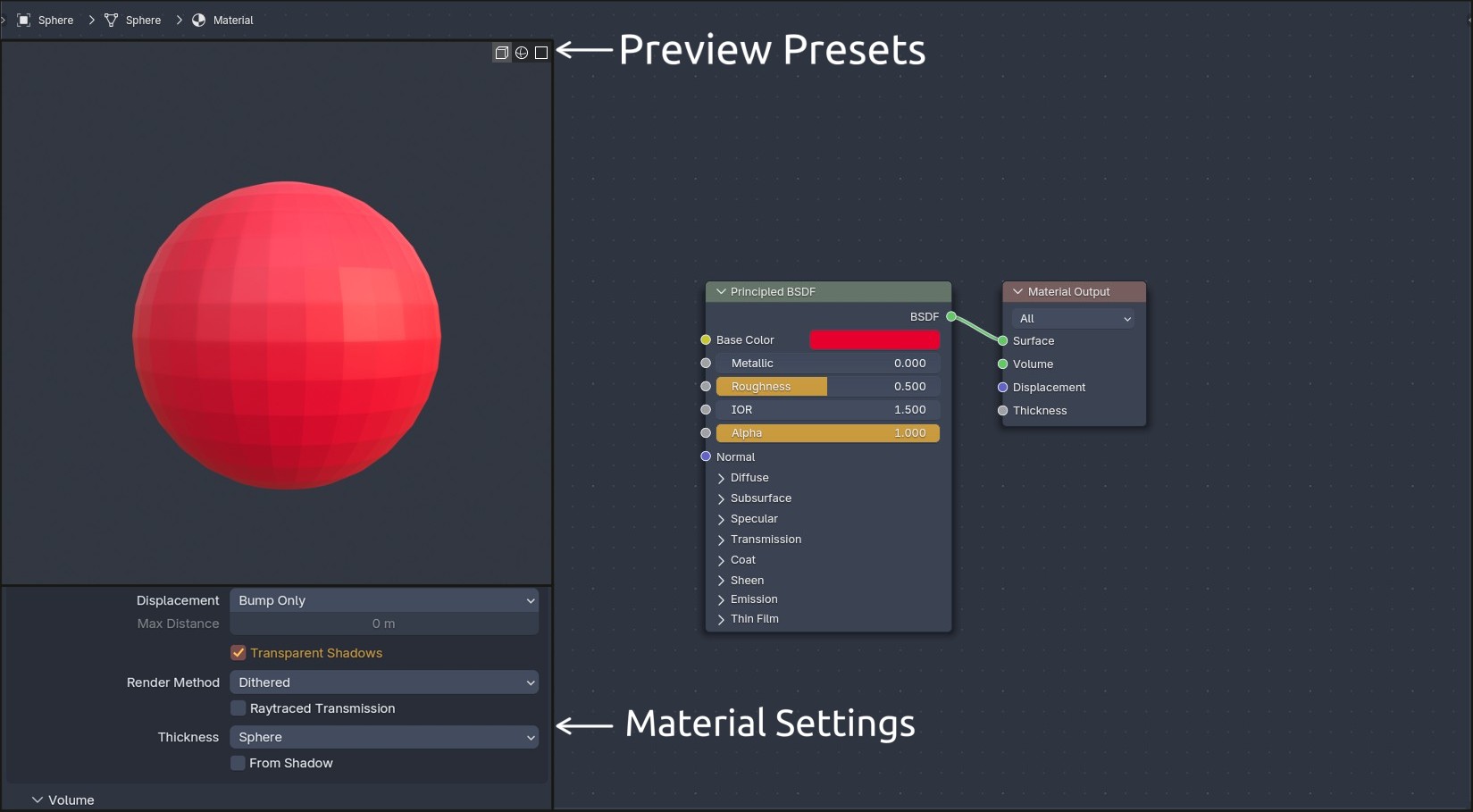
Task: Expand the Specular panel
Action: coord(721,519)
